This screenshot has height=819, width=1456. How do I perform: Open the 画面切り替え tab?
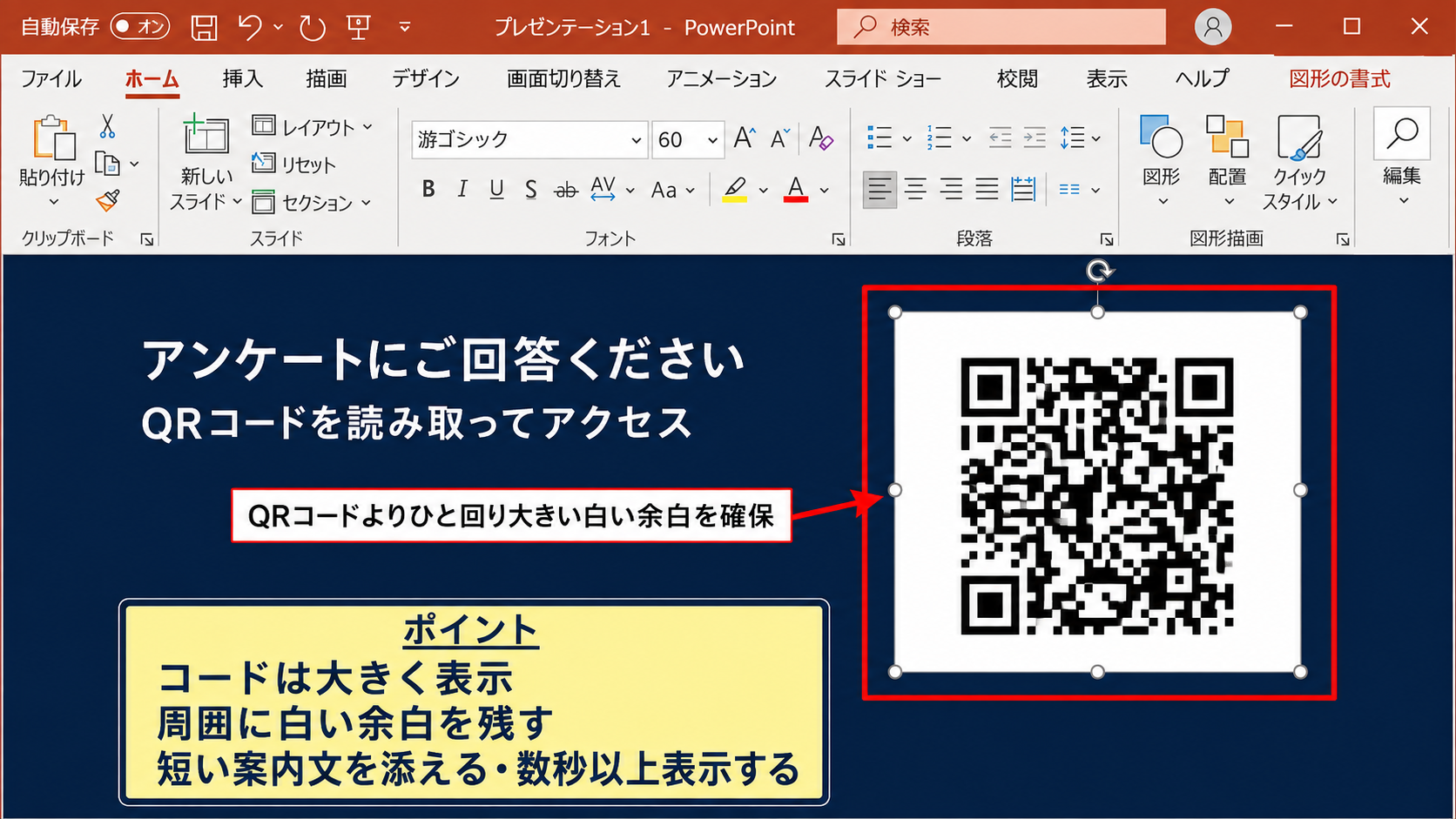[x=563, y=78]
